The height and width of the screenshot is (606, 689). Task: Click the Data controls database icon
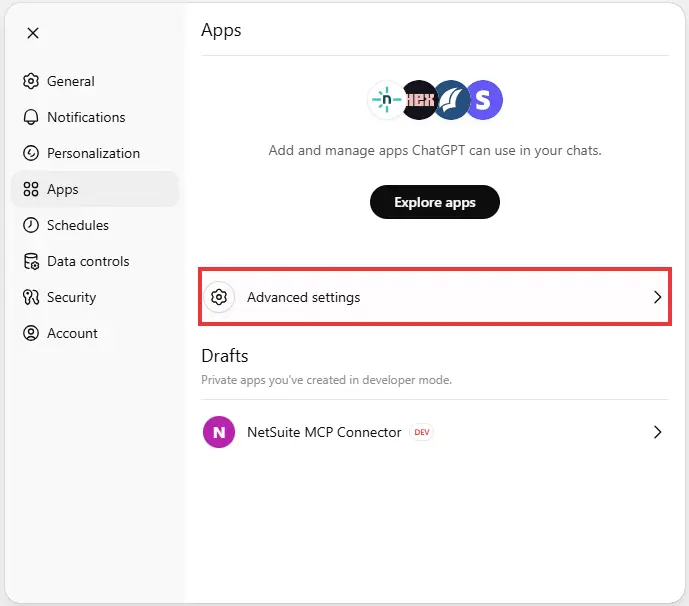(31, 261)
